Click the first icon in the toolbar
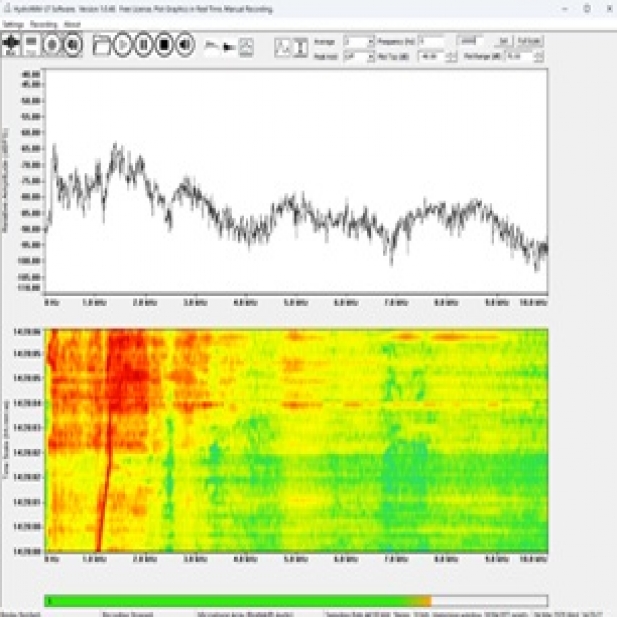This screenshot has width=617, height=617. coord(12,45)
